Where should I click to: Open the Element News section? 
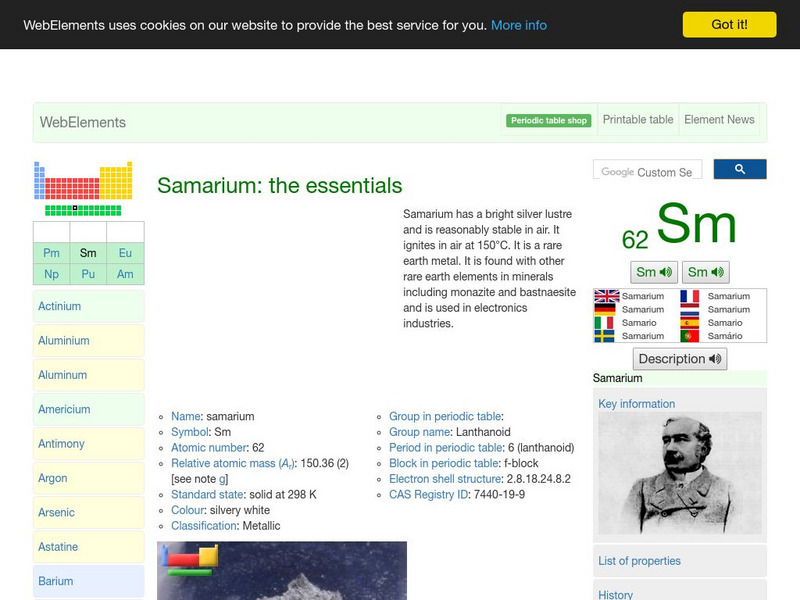(719, 119)
